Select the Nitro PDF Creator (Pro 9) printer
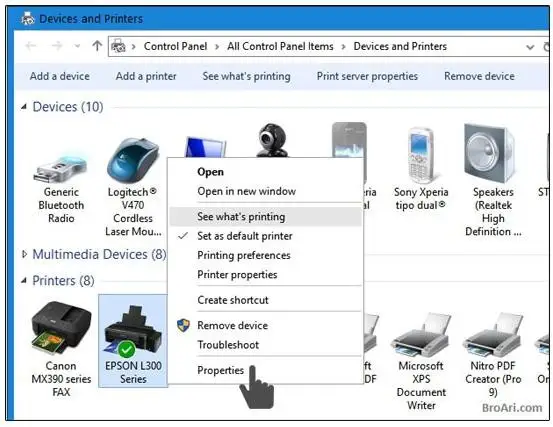This screenshot has width=553, height=427. click(x=493, y=335)
